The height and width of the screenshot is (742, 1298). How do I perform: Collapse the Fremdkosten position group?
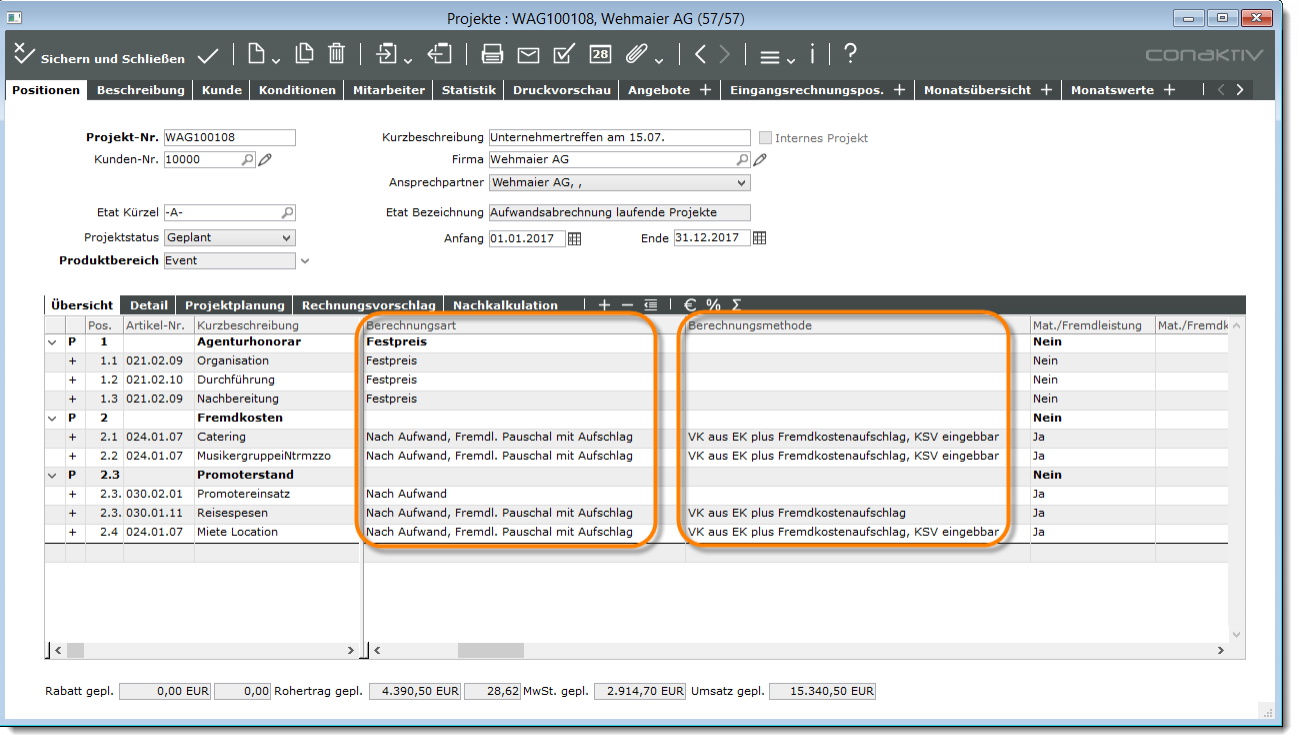click(x=52, y=418)
